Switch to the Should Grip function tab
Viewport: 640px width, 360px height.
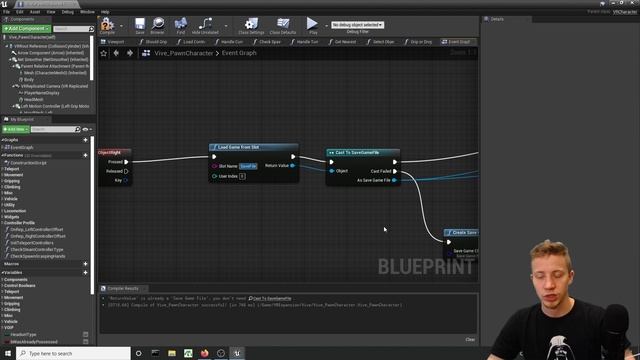pos(153,42)
